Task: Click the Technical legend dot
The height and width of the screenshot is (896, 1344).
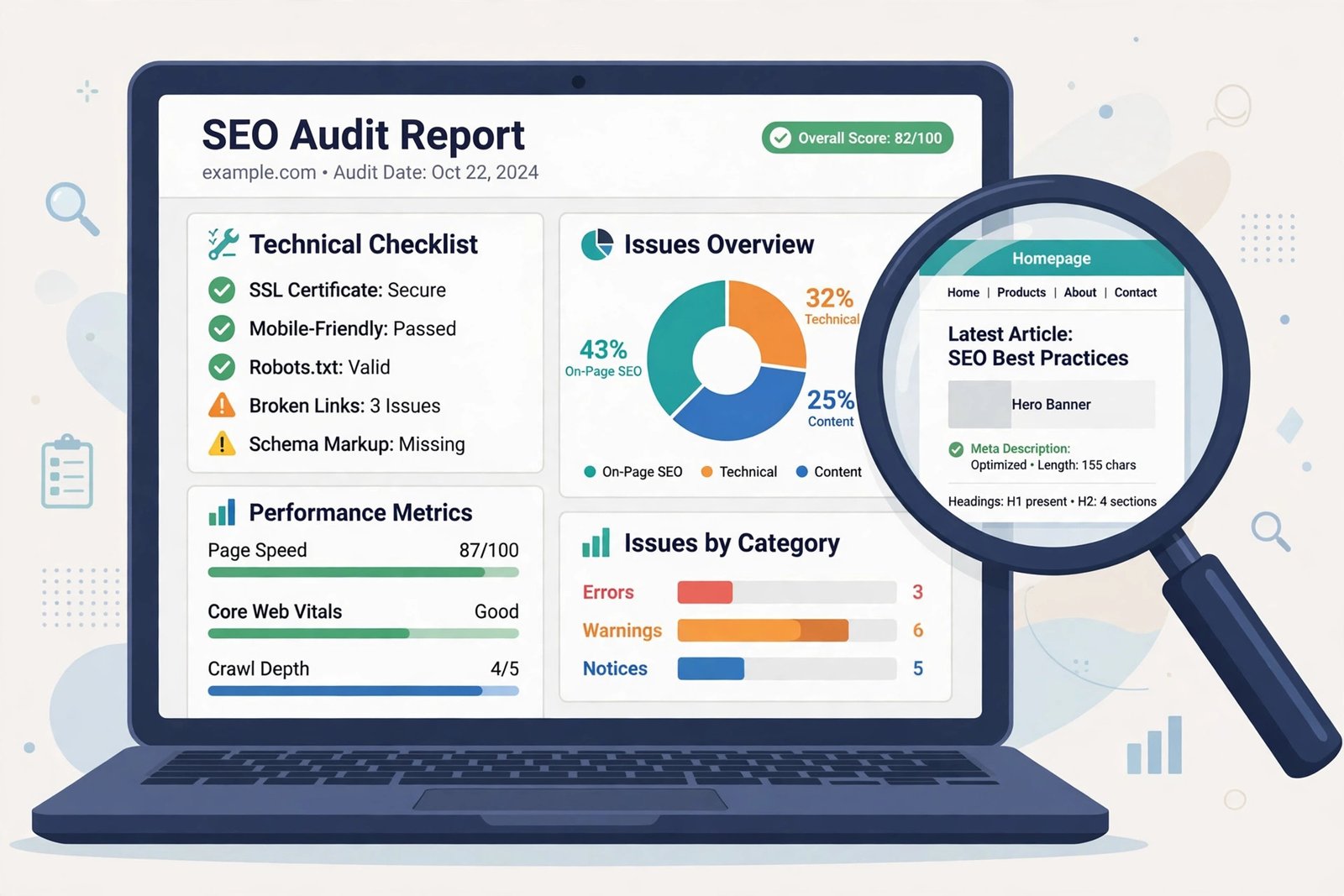Action: click(x=706, y=472)
